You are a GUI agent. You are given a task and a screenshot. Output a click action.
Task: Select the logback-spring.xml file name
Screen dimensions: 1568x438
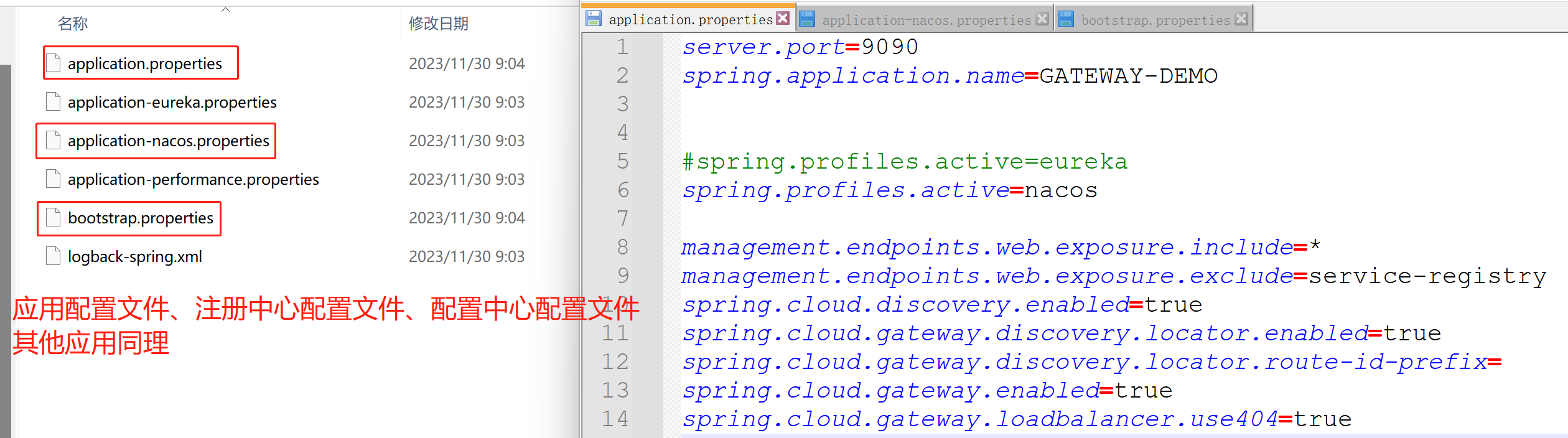tap(134, 256)
